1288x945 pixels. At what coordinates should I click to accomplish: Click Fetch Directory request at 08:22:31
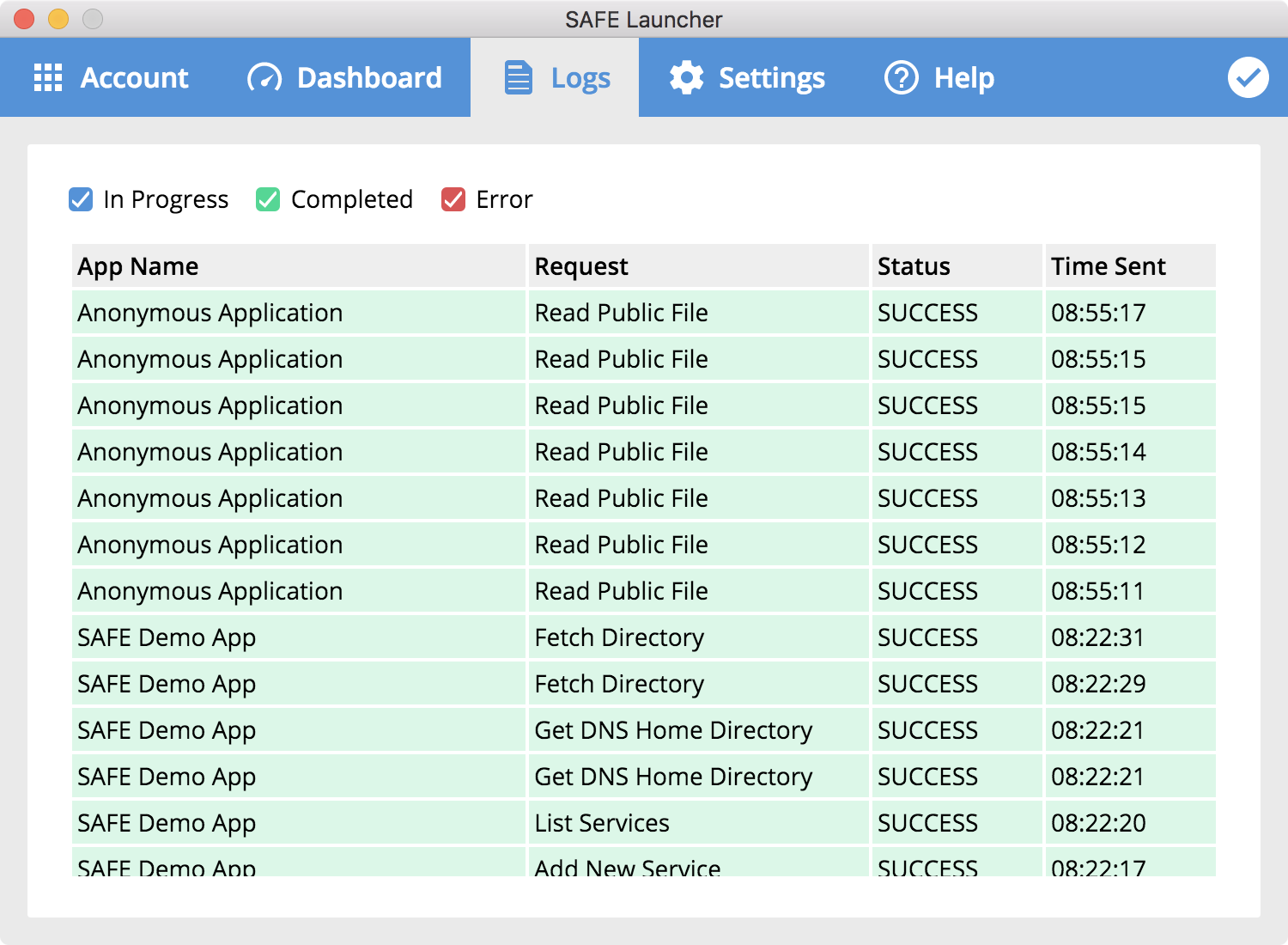click(x=699, y=637)
